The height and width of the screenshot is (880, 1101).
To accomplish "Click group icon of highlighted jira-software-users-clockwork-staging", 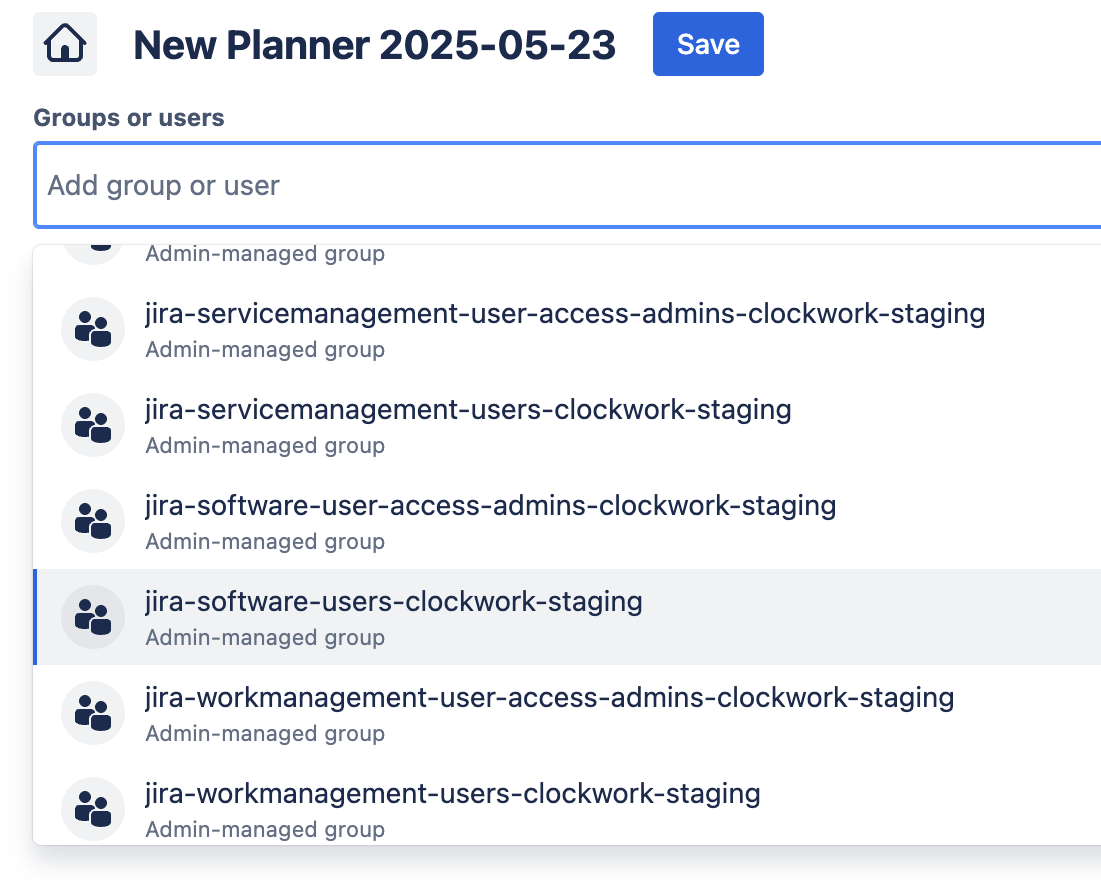I will point(93,617).
